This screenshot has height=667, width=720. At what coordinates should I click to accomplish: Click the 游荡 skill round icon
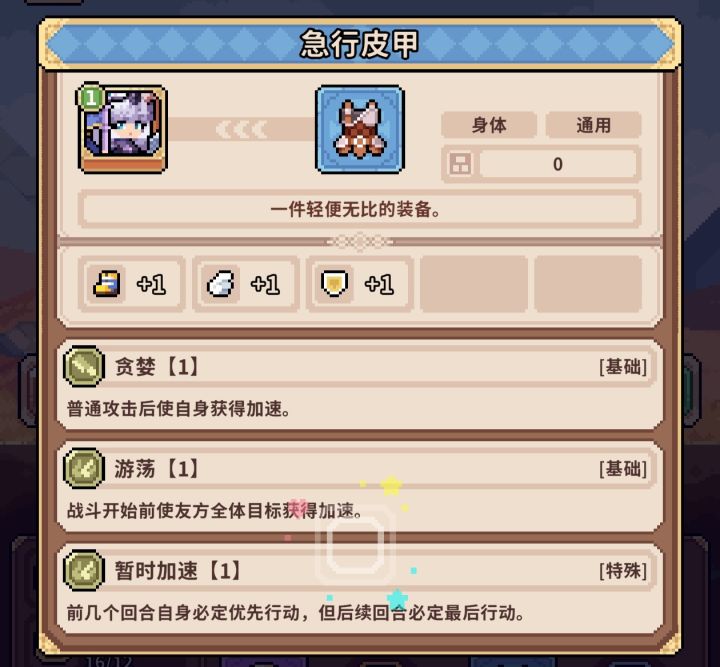point(84,469)
